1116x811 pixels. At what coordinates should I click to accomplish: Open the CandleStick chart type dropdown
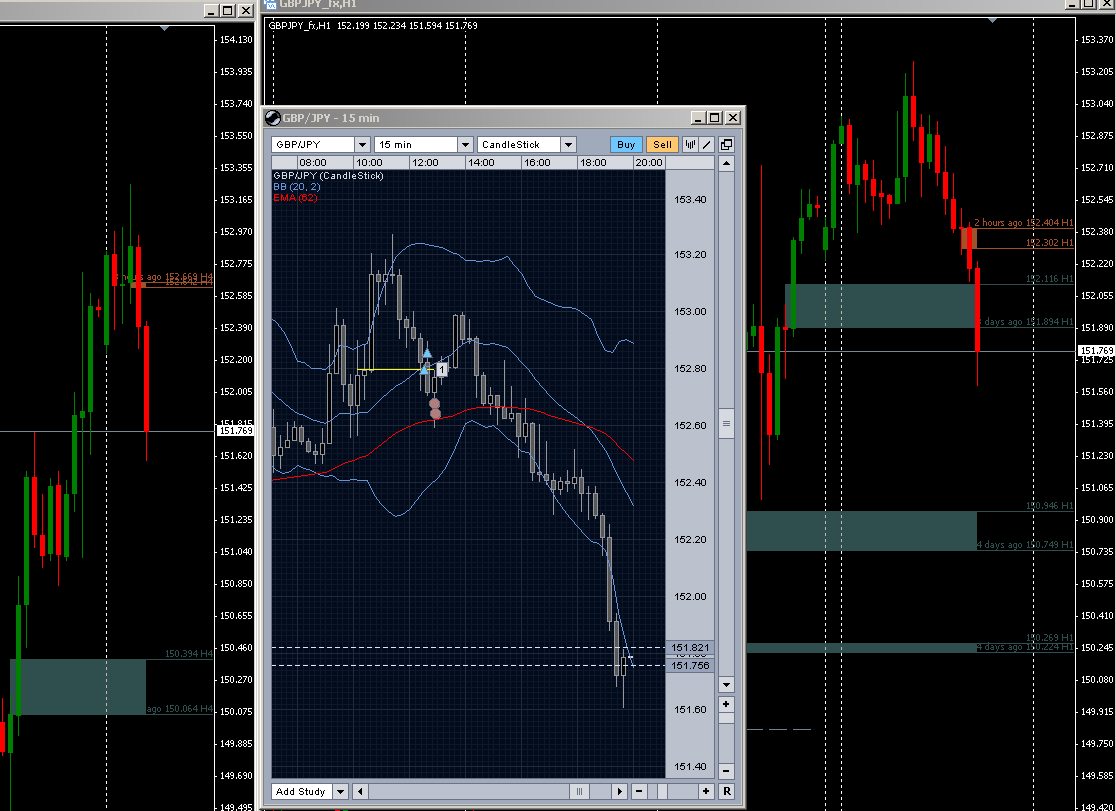(568, 145)
